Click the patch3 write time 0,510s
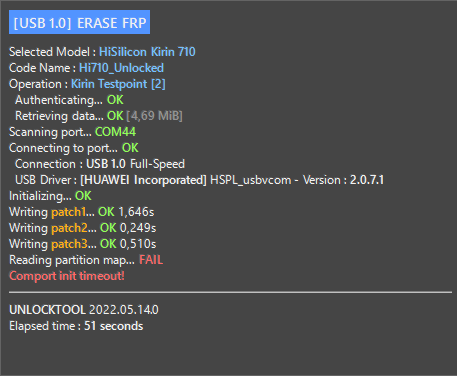This screenshot has width=460, height=376. coord(138,244)
